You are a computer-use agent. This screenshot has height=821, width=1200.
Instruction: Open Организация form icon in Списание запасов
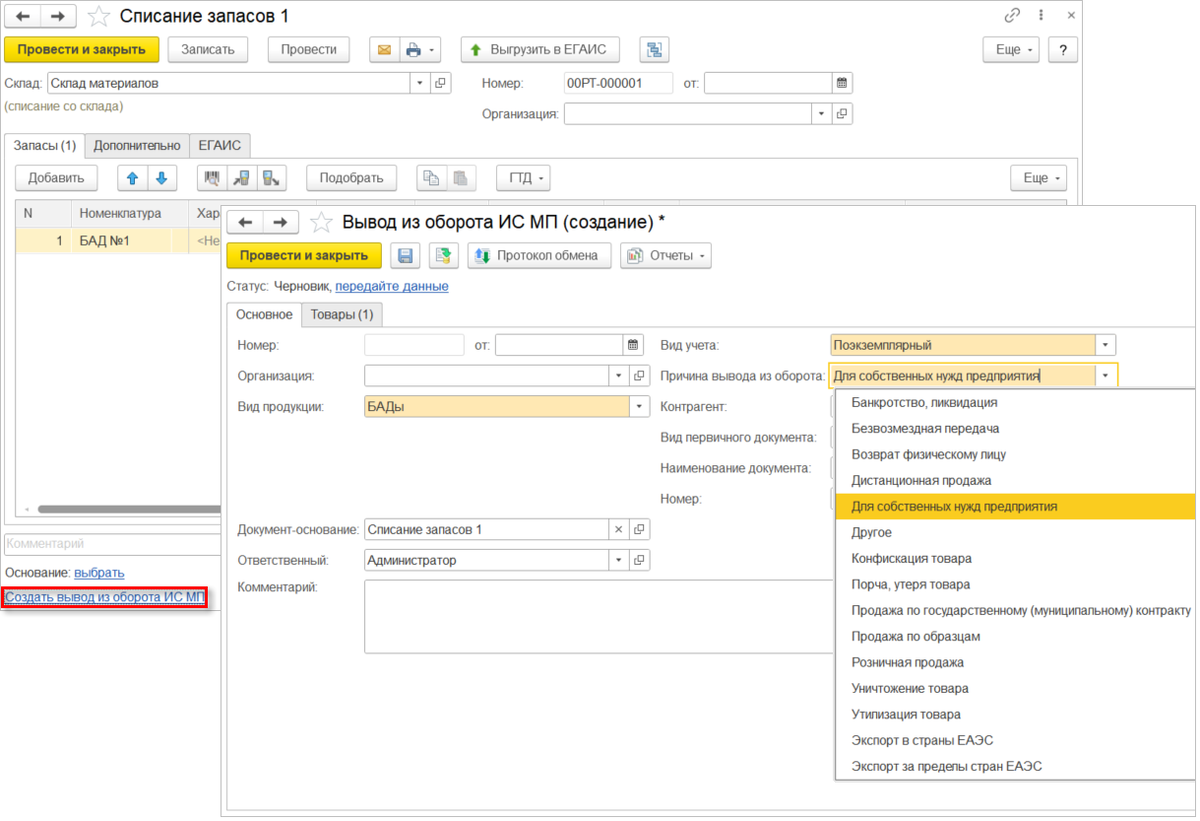coord(842,114)
